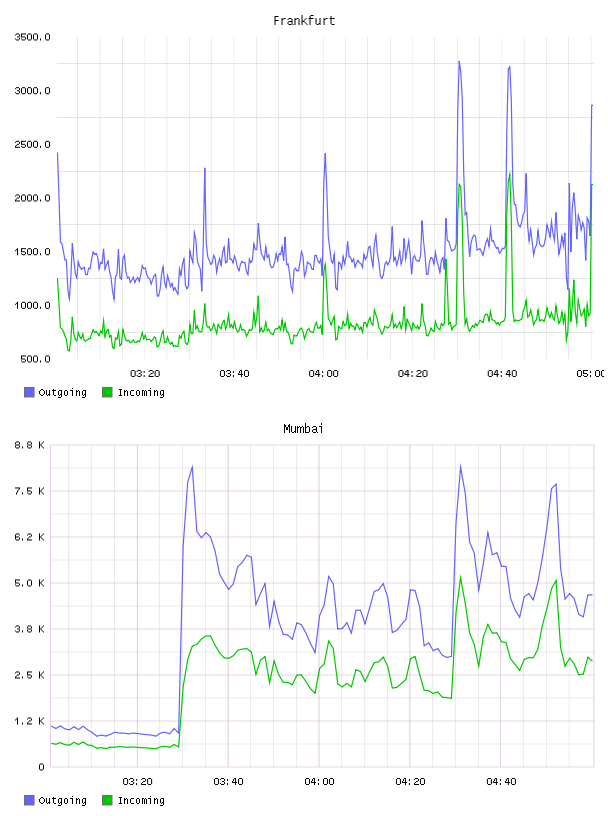The width and height of the screenshot is (608, 816).
Task: Select the Incoming legend label under Mumbai chart
Action: pyautogui.click(x=141, y=800)
